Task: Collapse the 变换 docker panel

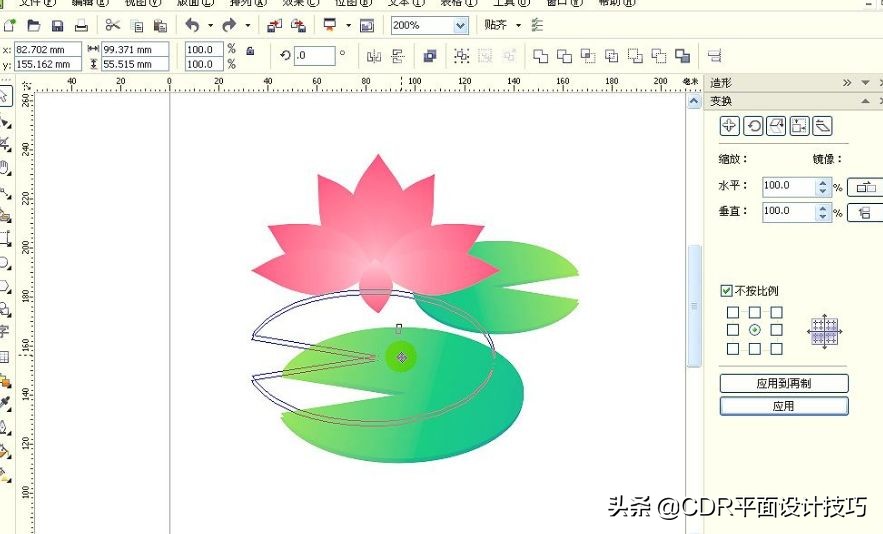Action: tap(866, 101)
